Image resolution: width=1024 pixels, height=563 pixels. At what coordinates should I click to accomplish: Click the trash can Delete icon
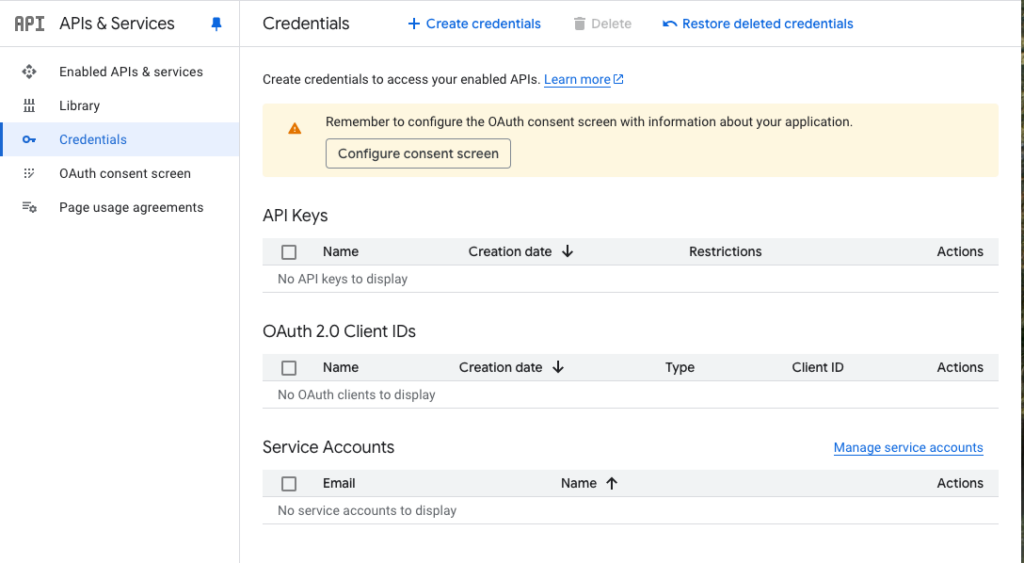coord(579,24)
